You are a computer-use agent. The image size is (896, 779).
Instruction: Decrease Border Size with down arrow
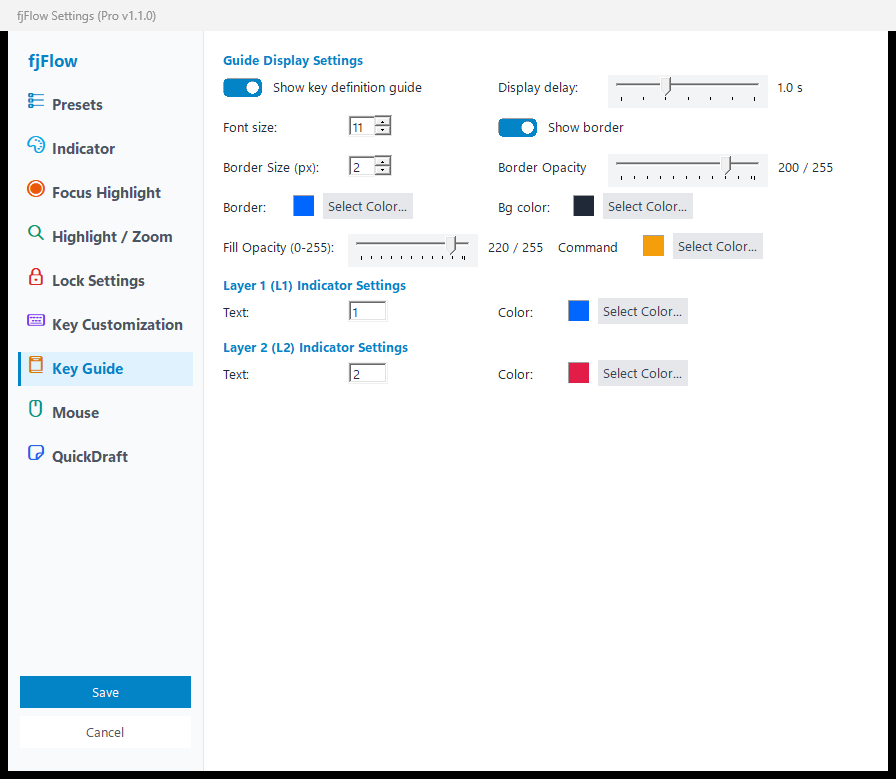(383, 170)
